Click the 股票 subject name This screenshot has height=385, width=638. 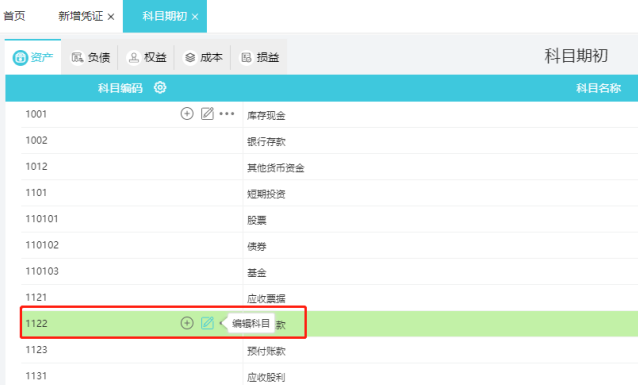[257, 220]
